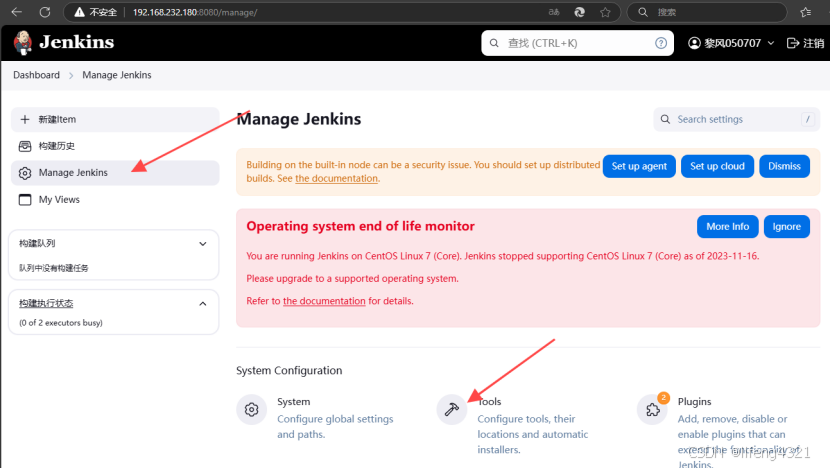Click the Manage Jenkins breadcrumb
Image resolution: width=831 pixels, height=468 pixels.
tap(117, 75)
